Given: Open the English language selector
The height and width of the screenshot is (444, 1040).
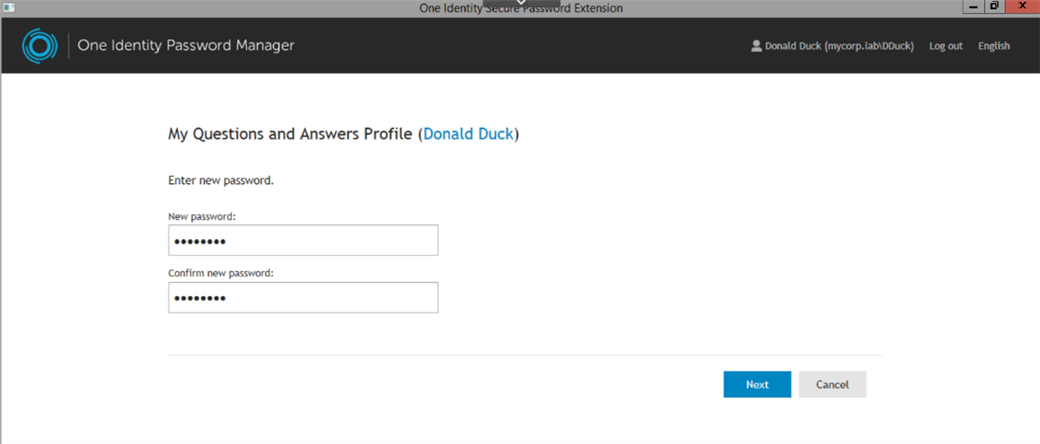Looking at the screenshot, I should (994, 46).
